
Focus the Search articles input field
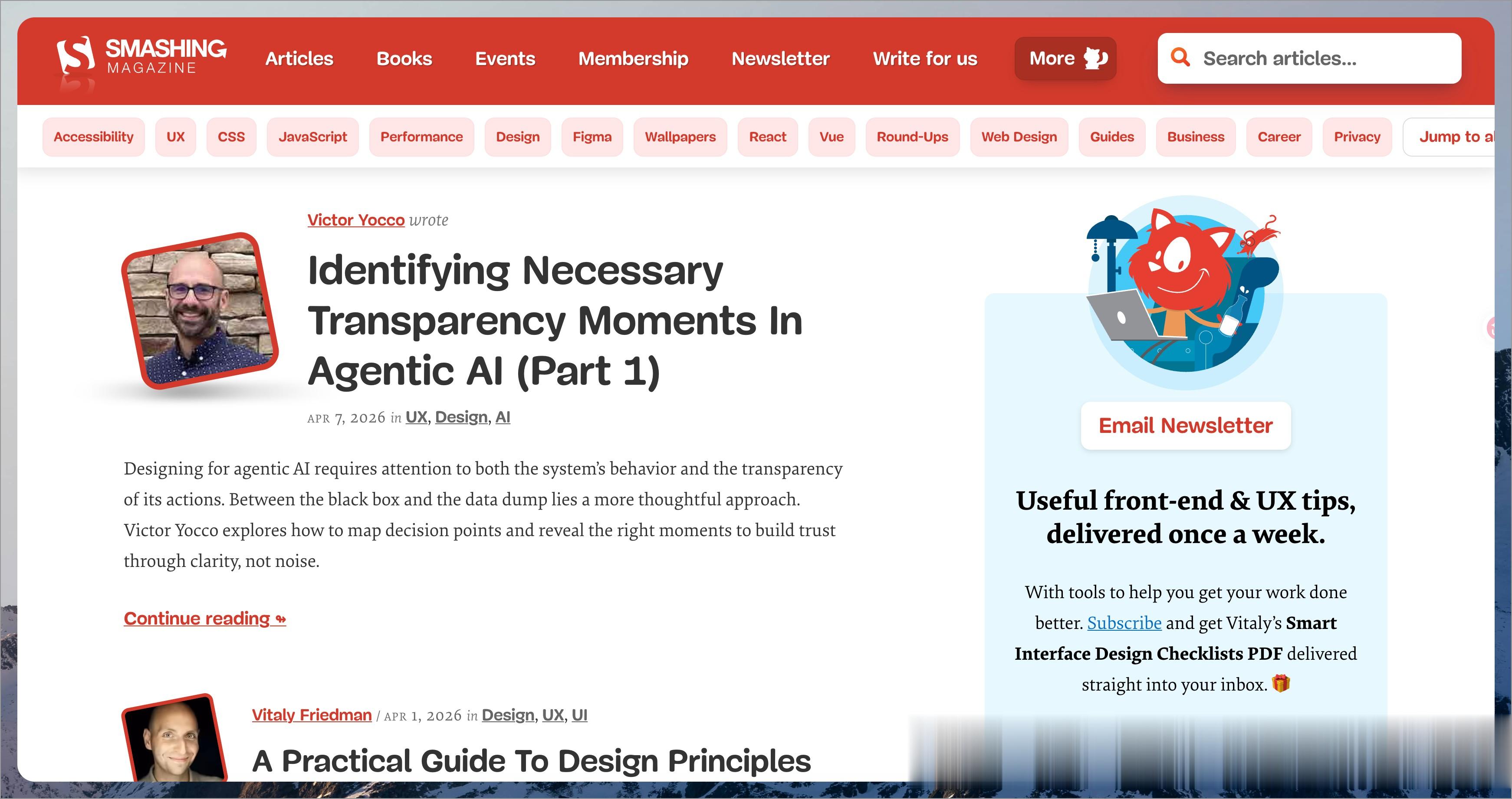click(1309, 58)
